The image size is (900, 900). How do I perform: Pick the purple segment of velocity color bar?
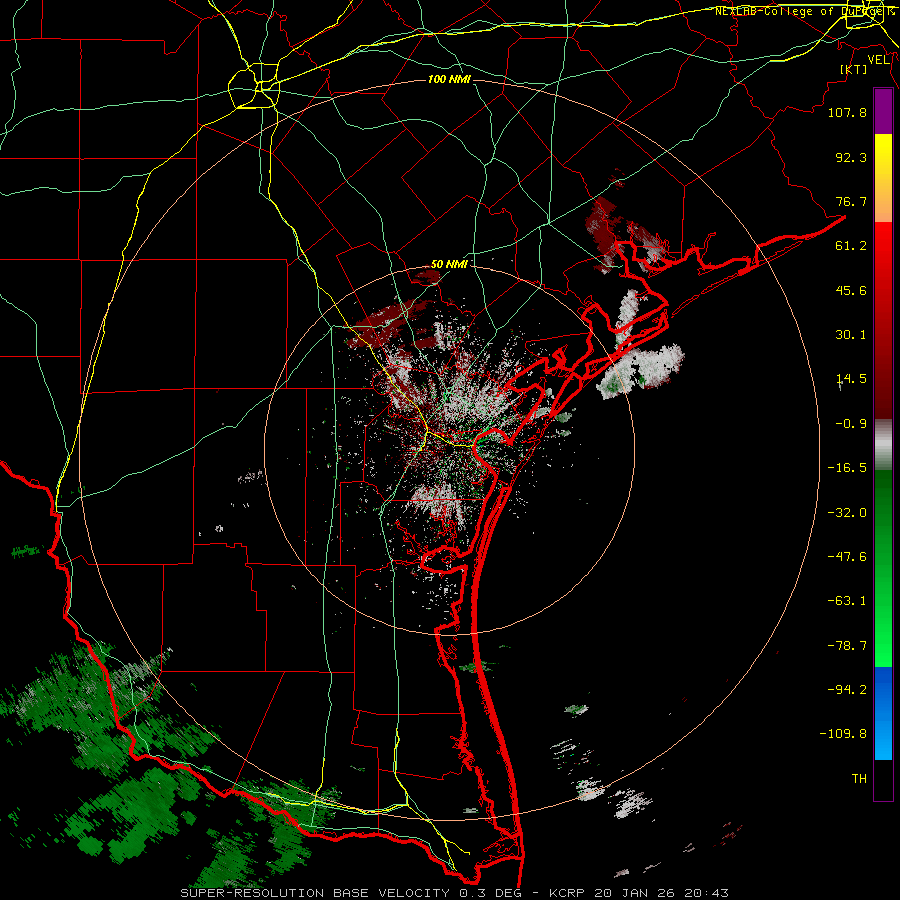(883, 111)
